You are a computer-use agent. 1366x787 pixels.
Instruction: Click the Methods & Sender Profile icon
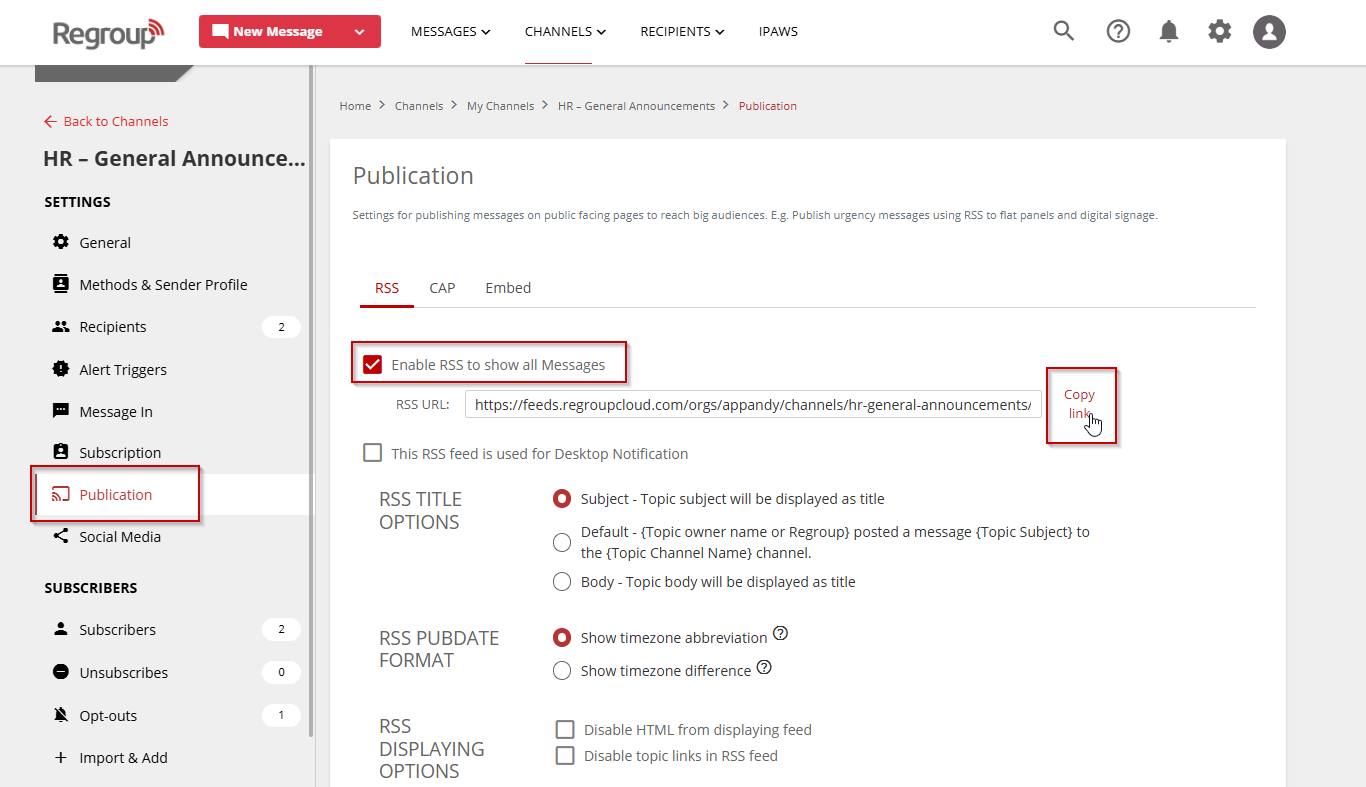(x=61, y=284)
